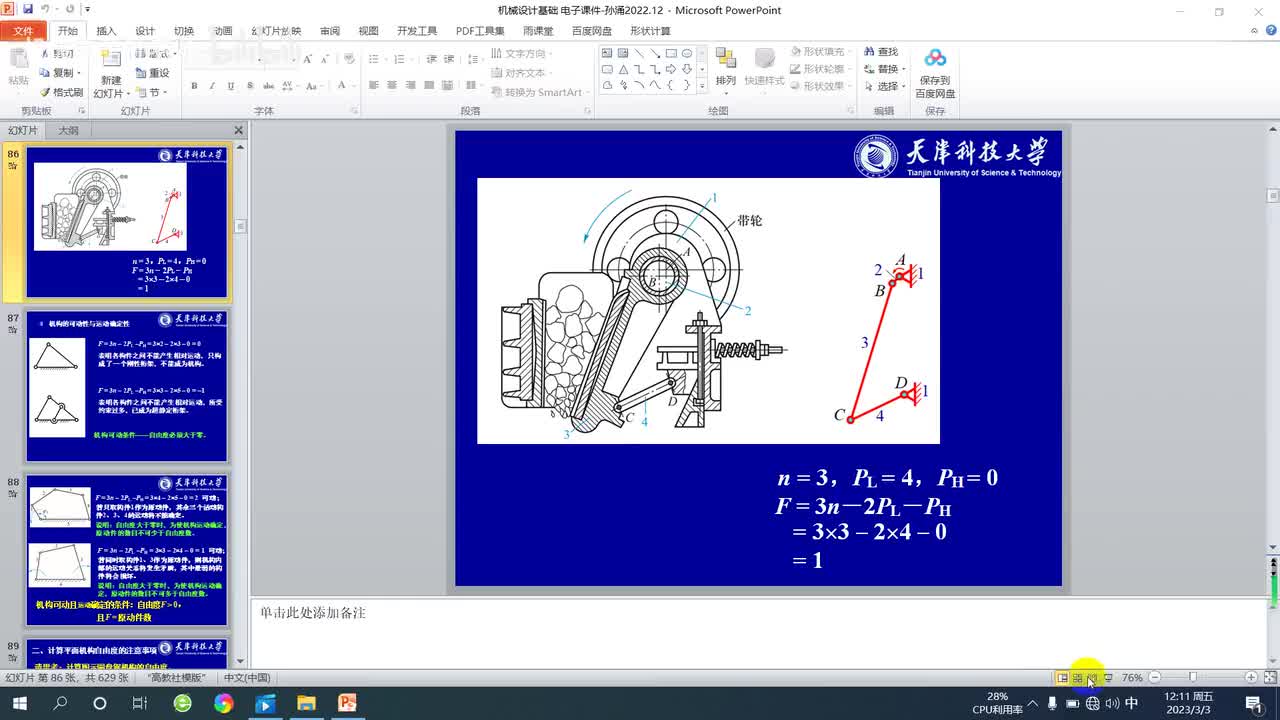Fit slide to current window icon
Screen dimensions: 1280x720
click(1269, 677)
